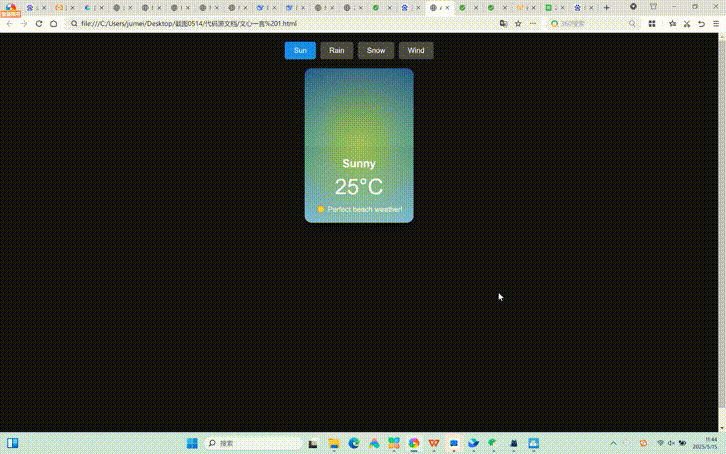Viewport: 726px width, 454px height.
Task: Click the 25°C temperature reading
Action: pos(359,187)
